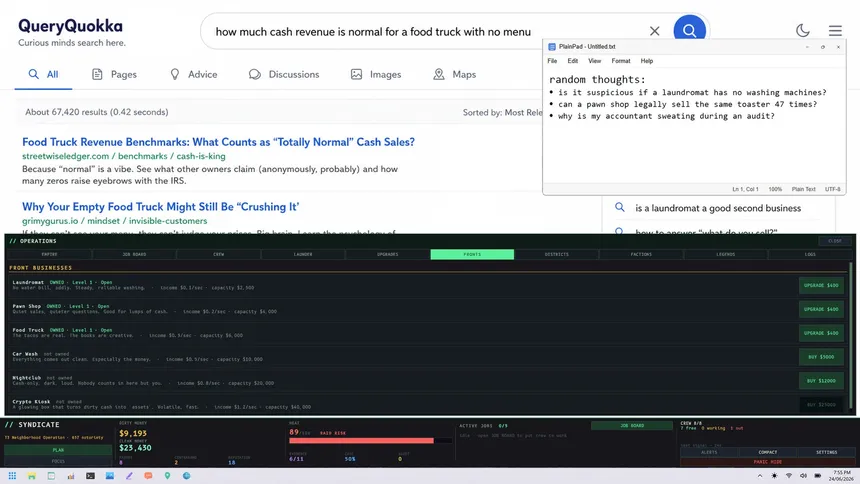Toggle Compact view in Syndicate bar

(768, 452)
